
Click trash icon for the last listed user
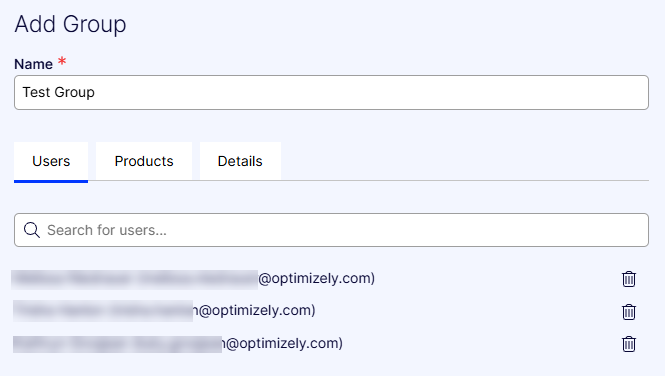pyautogui.click(x=629, y=344)
